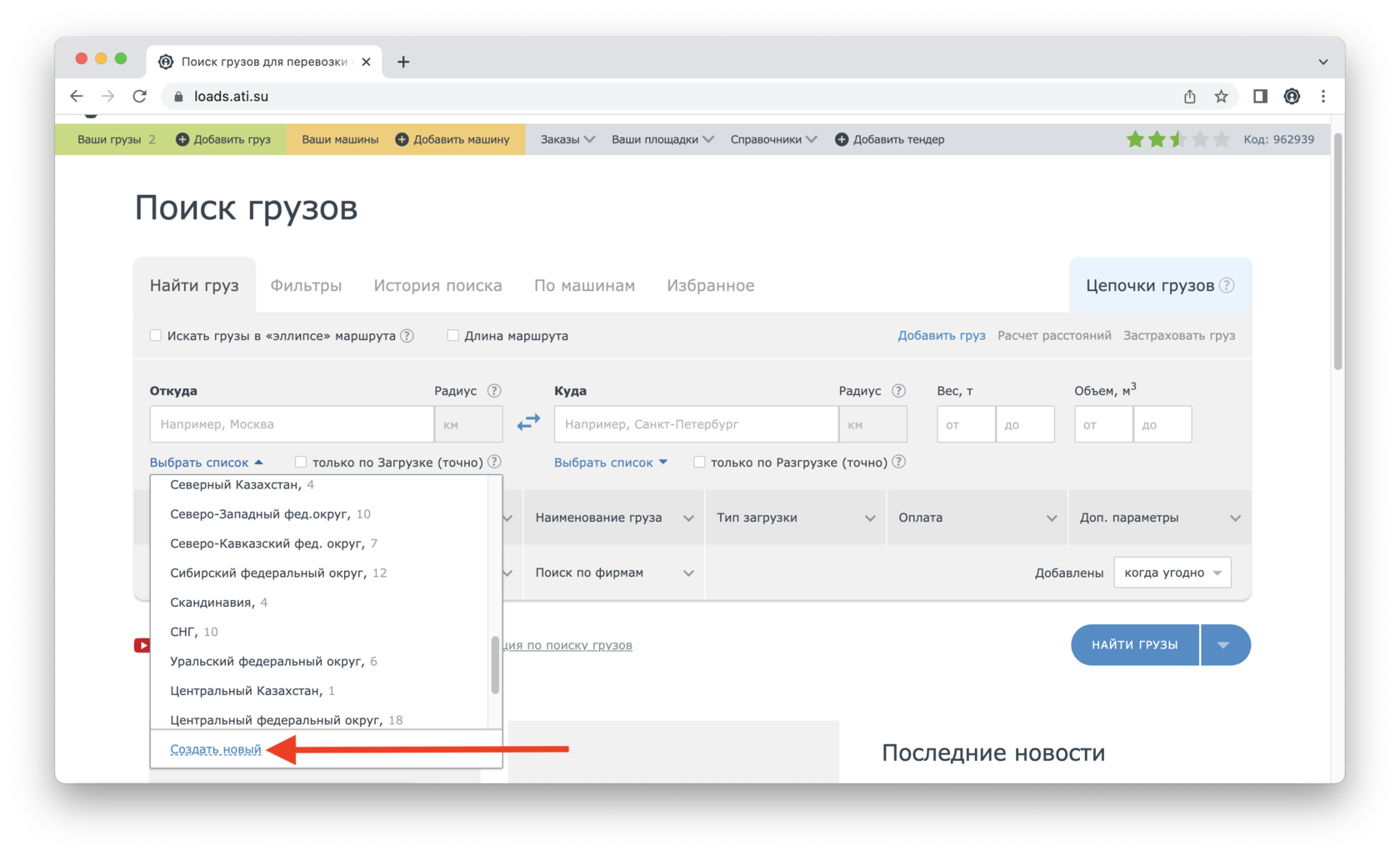Image resolution: width=1400 pixels, height=856 pixels.
Task: Click the swap origin and destination arrows icon
Action: (528, 423)
